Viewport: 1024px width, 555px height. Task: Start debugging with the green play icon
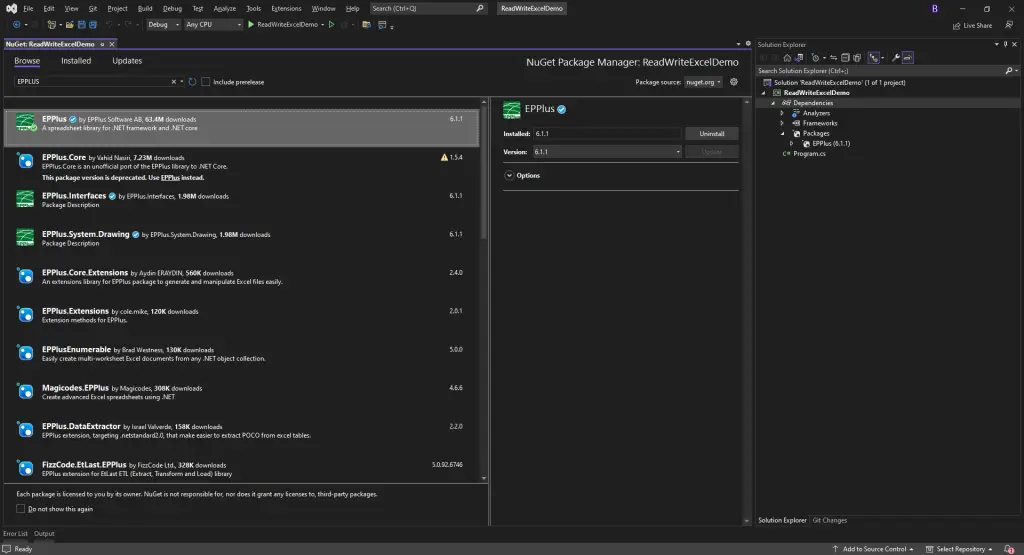[x=251, y=25]
